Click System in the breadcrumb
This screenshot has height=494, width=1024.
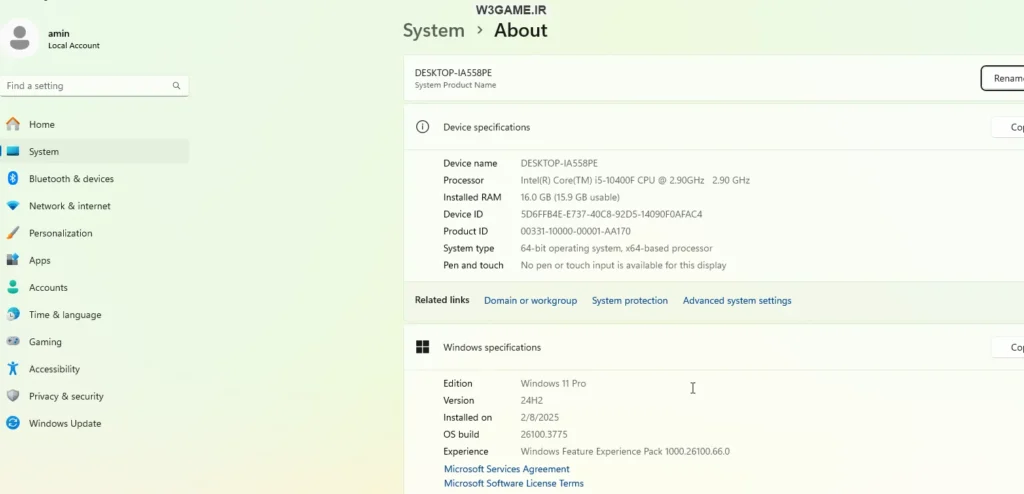pyautogui.click(x=434, y=31)
